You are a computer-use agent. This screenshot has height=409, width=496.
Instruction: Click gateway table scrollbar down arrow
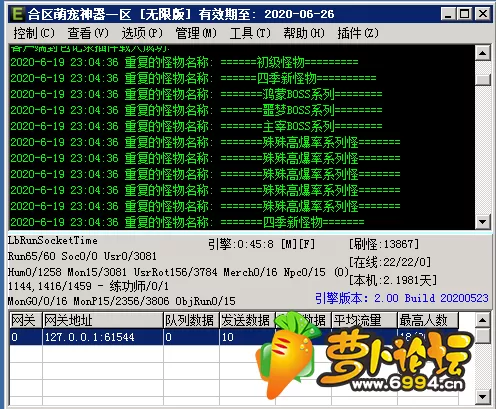[x=483, y=397]
